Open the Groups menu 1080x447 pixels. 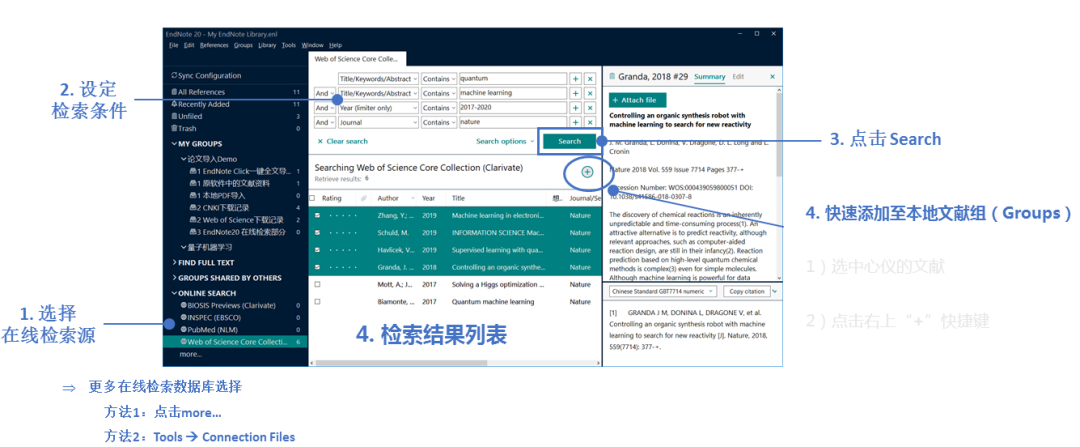coord(243,45)
